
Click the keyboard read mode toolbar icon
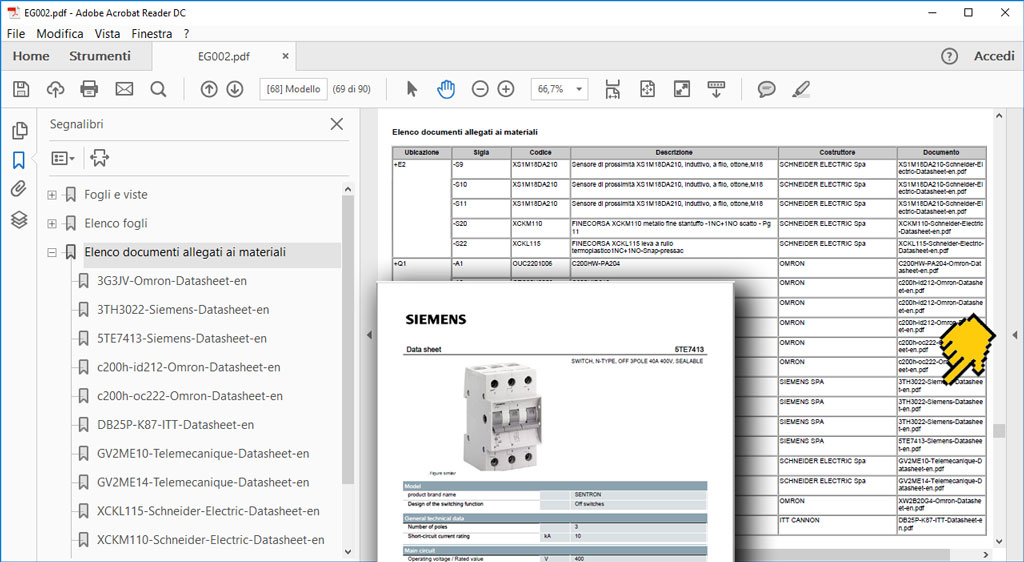click(x=716, y=89)
